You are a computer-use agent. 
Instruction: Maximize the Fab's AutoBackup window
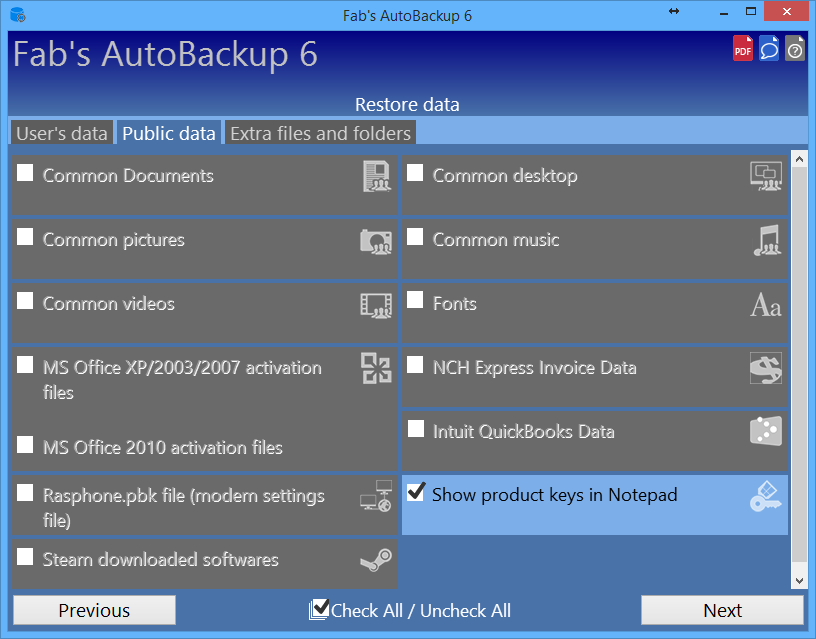click(750, 11)
